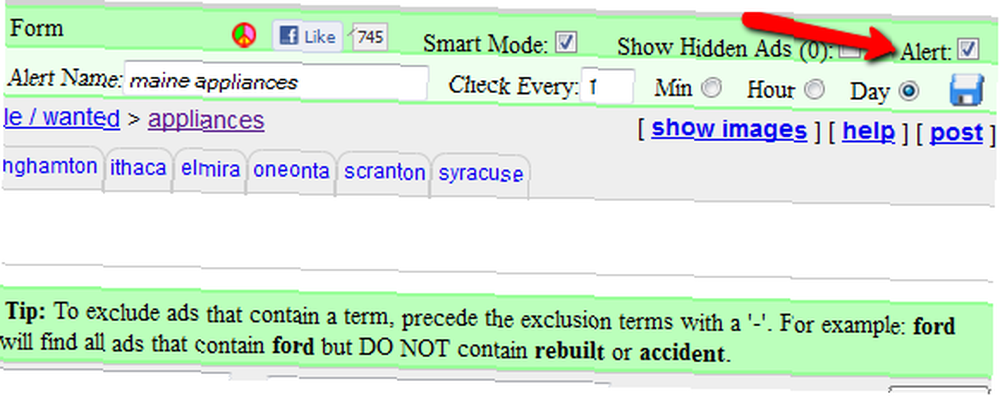This screenshot has height=396, width=1000.
Task: Click the blue floppy disk save icon
Action: click(x=967, y=90)
